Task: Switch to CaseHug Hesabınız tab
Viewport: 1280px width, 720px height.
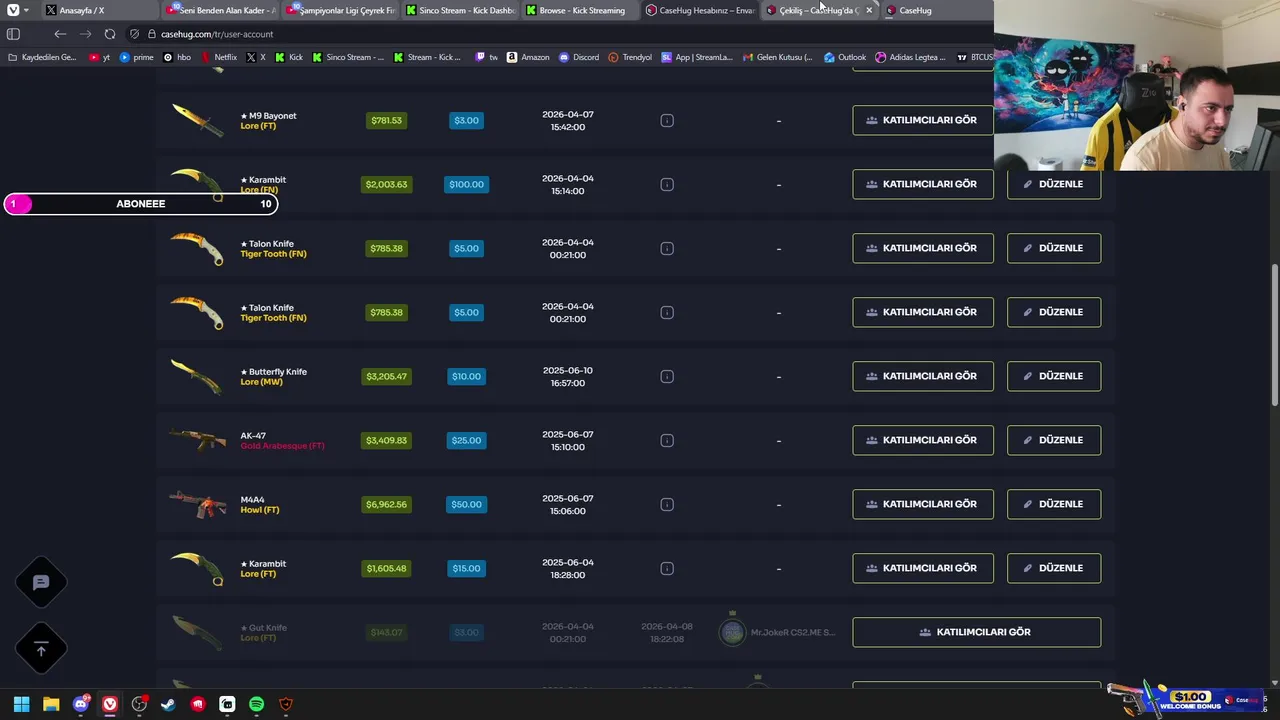Action: coord(700,10)
